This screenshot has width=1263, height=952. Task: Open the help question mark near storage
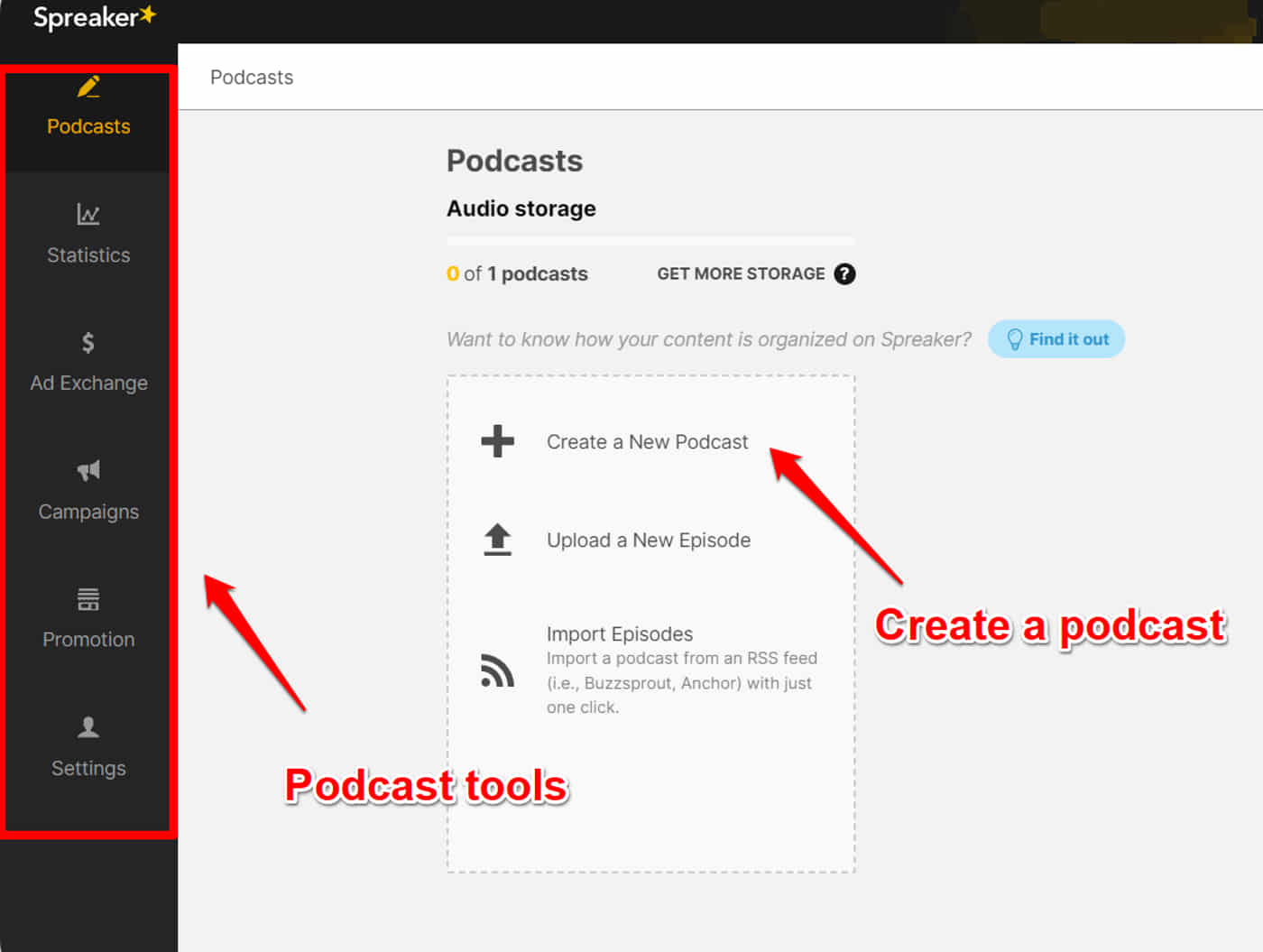(845, 273)
